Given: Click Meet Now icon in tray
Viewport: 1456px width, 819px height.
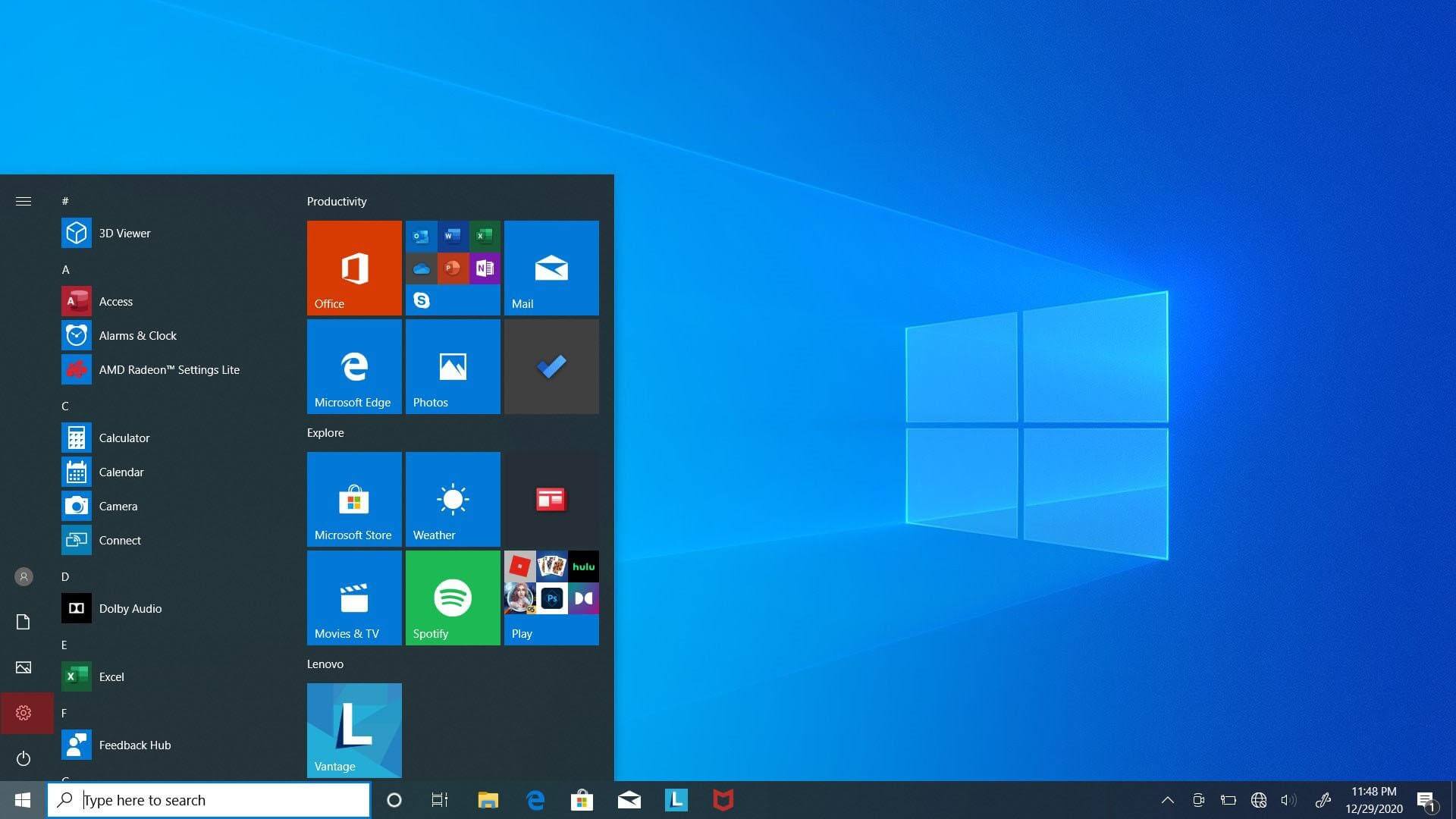Looking at the screenshot, I should point(1198,800).
